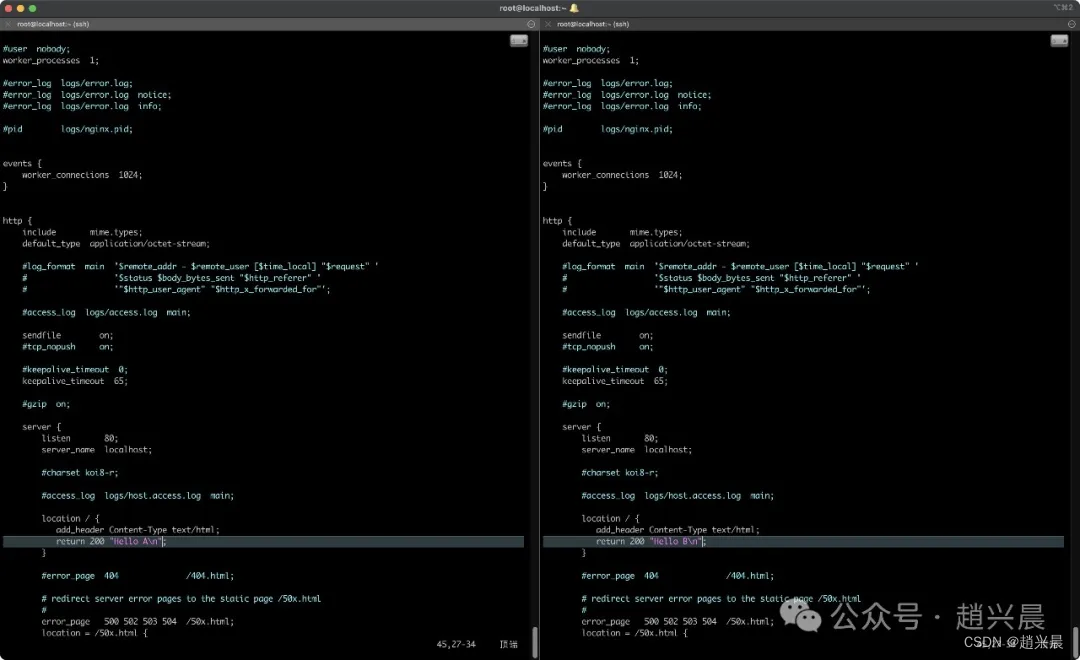
Task: Click '#gzip on;' in the right pane
Action: pos(586,404)
